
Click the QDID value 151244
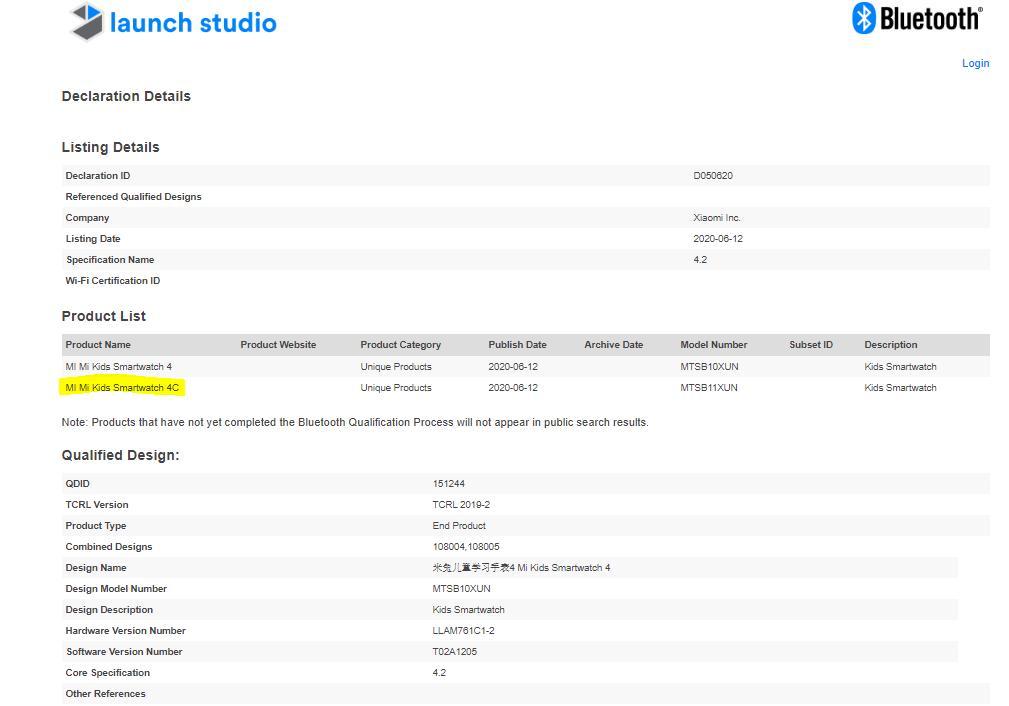tap(448, 484)
